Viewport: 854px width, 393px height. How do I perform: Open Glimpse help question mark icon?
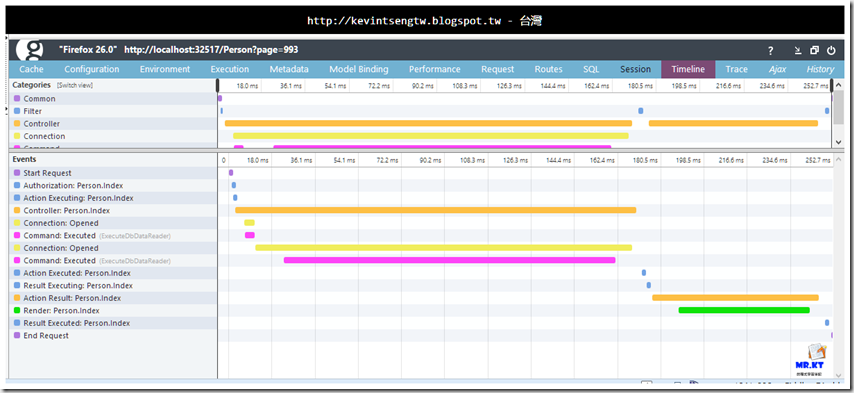tap(771, 51)
